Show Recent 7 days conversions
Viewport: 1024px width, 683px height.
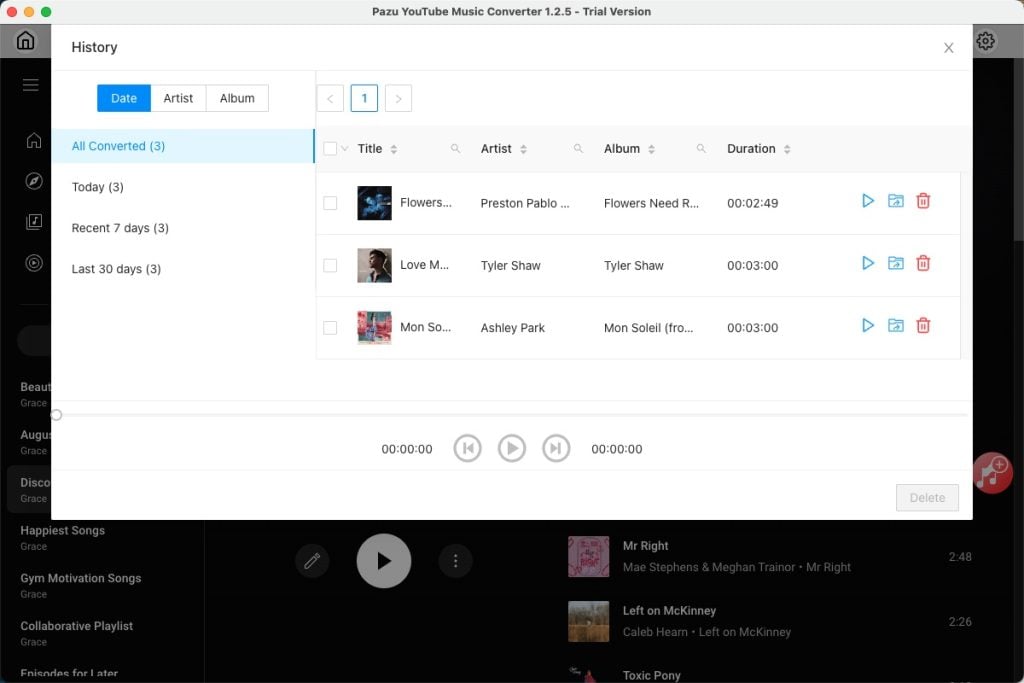(120, 227)
